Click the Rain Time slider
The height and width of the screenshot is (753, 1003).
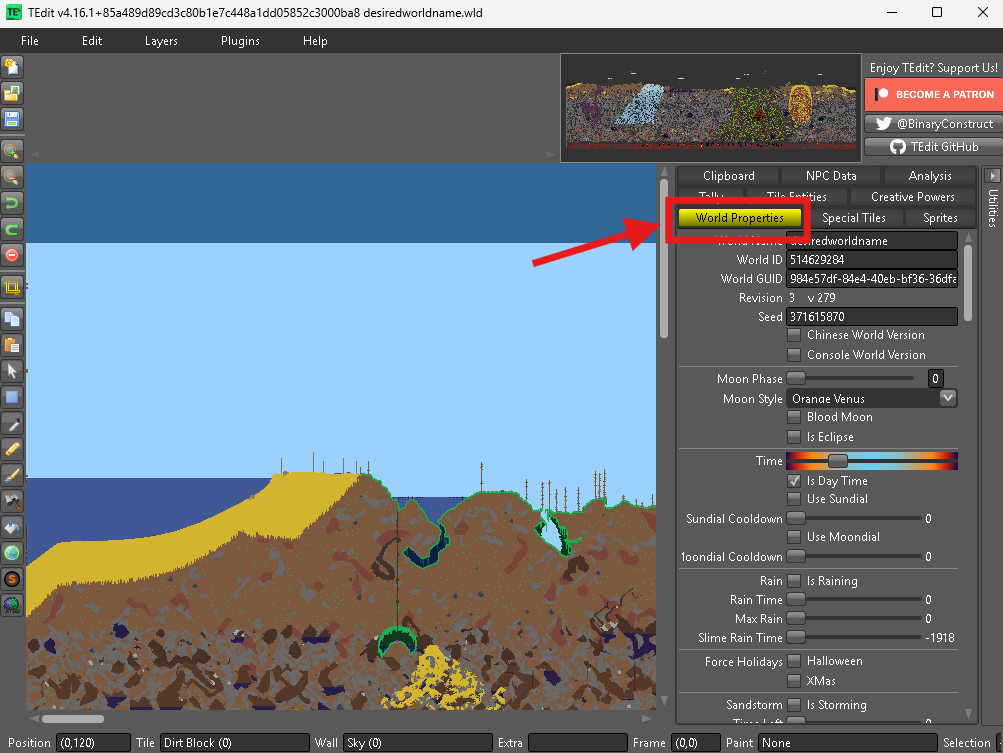pyautogui.click(x=855, y=599)
